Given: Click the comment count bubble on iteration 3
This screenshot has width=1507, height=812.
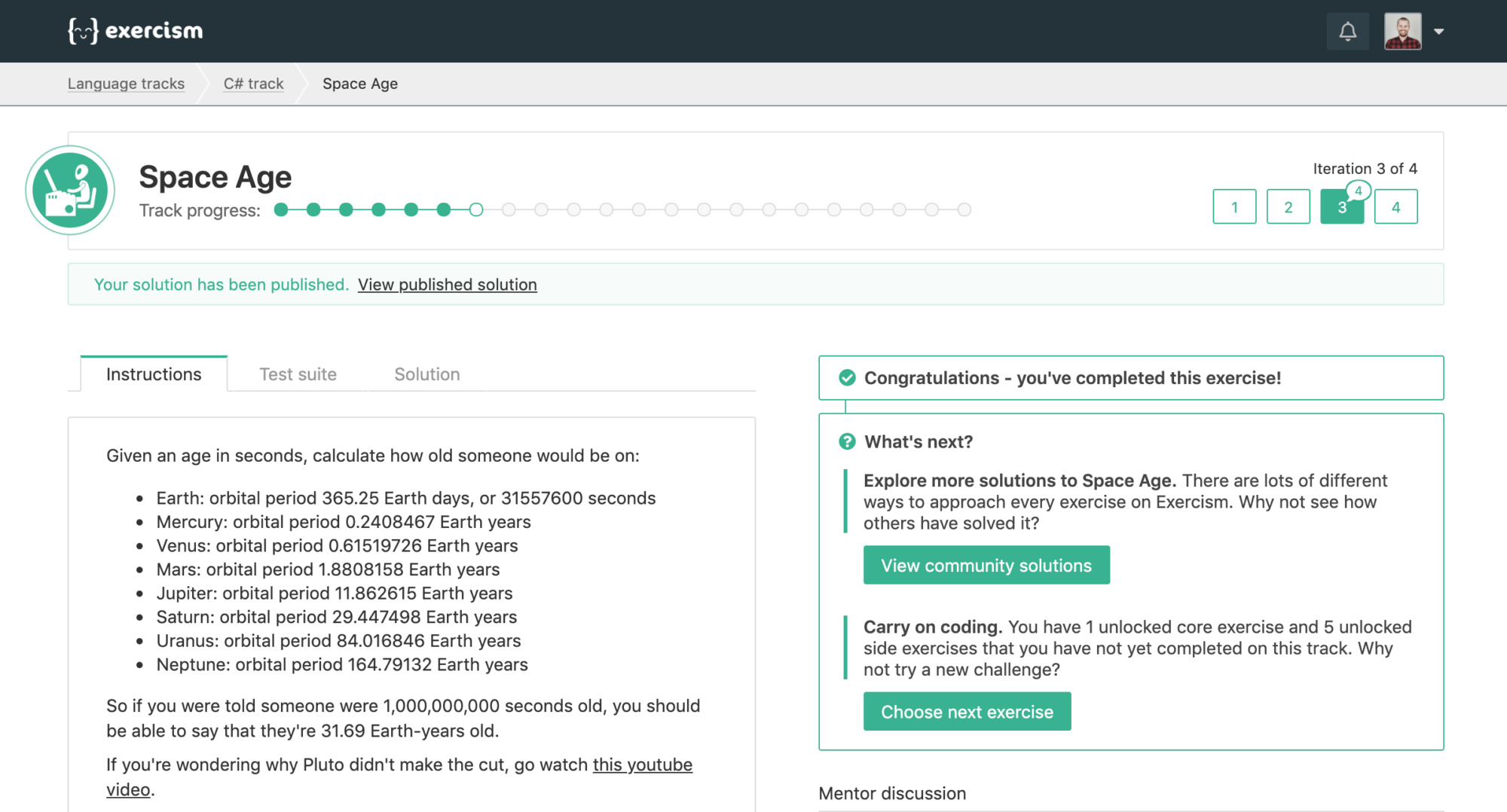Looking at the screenshot, I should tap(1358, 191).
